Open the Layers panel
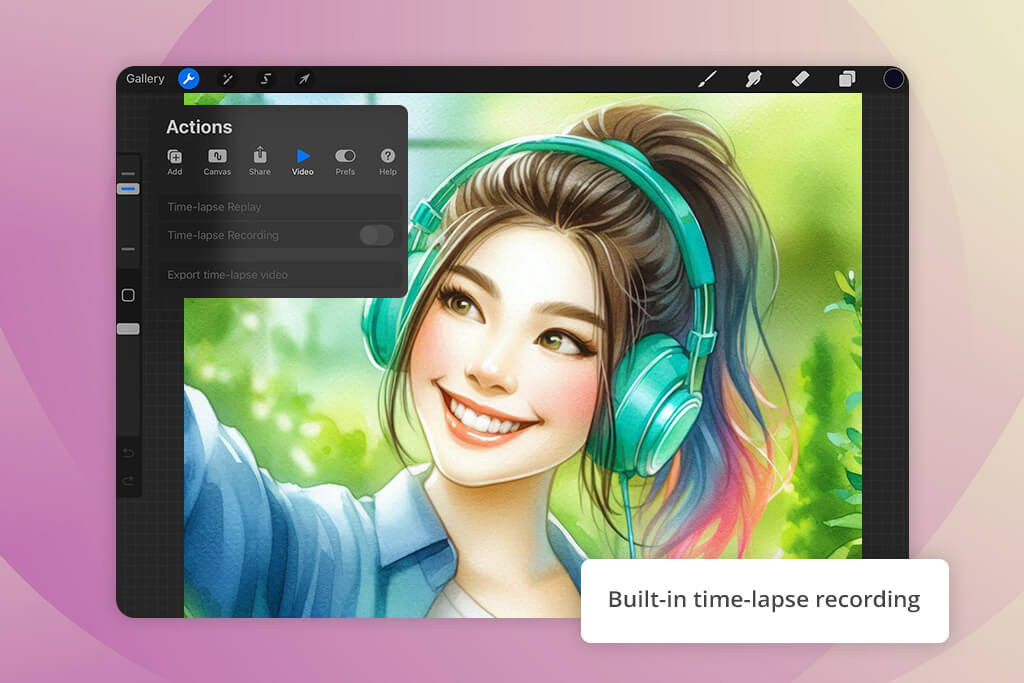The width and height of the screenshot is (1024, 683). [x=847, y=79]
